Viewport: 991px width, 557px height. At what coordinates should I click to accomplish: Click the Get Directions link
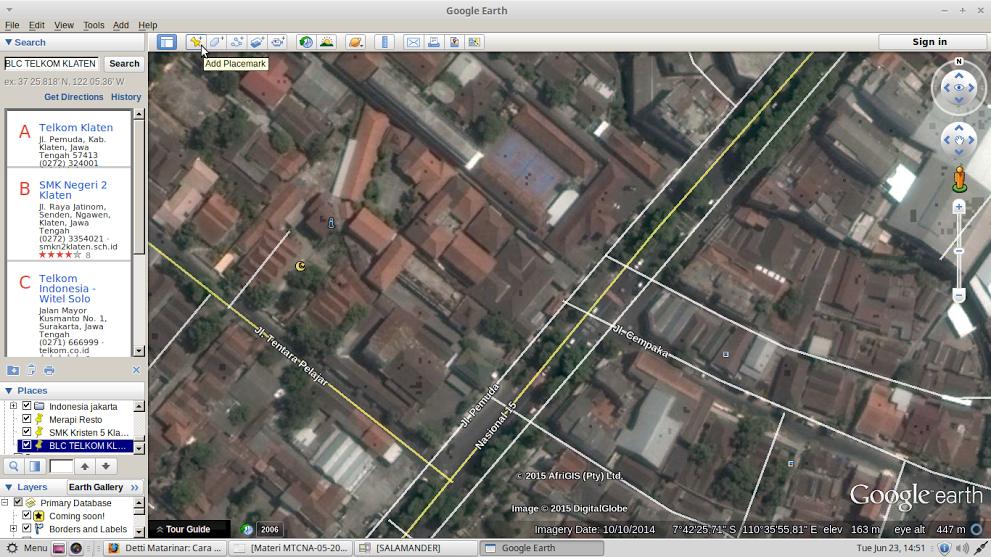click(x=73, y=97)
